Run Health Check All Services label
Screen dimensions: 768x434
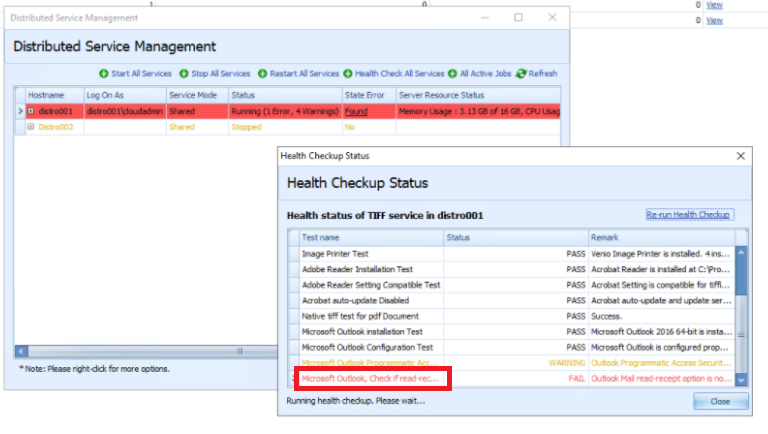tap(399, 73)
